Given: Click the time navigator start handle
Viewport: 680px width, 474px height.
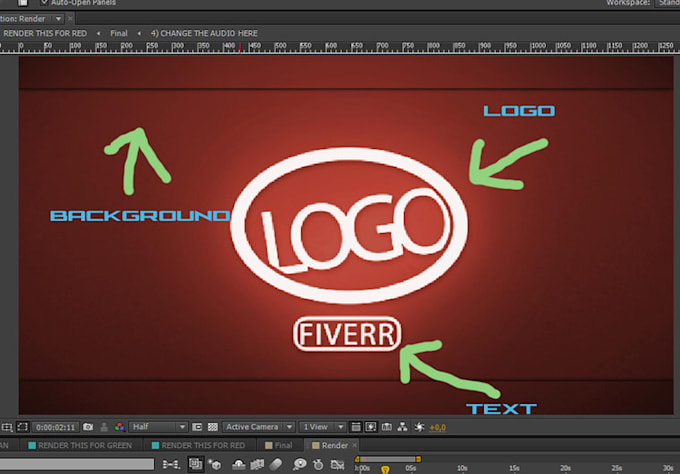Looking at the screenshot, I should coord(357,459).
